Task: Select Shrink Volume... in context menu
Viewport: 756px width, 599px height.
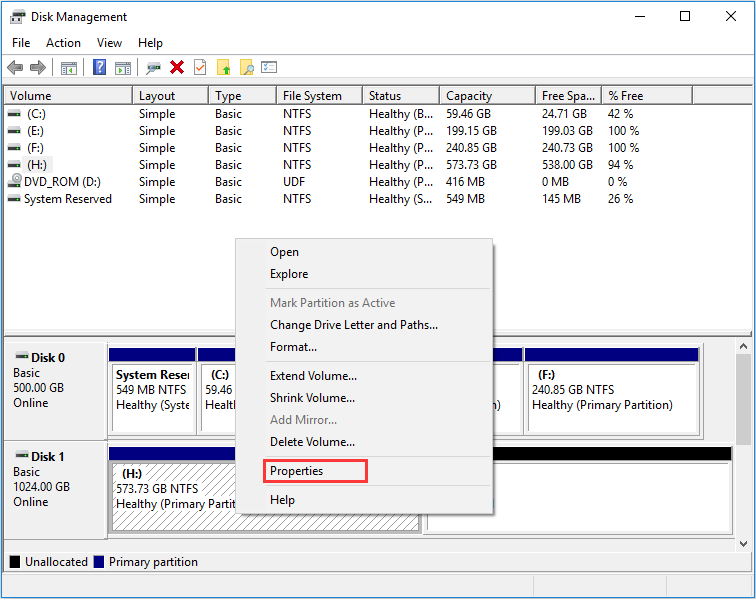Action: click(x=364, y=398)
